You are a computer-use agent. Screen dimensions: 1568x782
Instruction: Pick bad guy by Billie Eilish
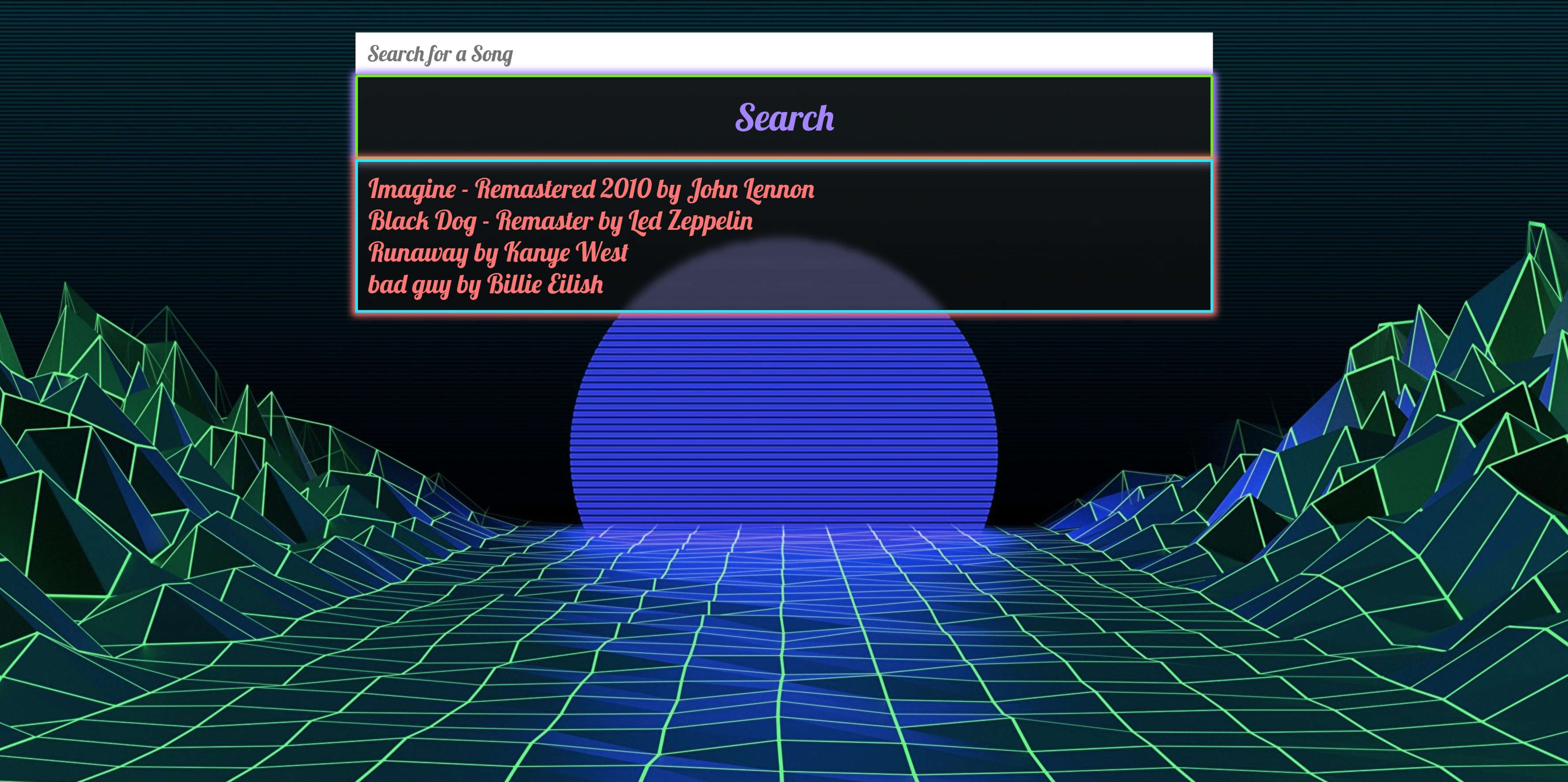tap(486, 284)
